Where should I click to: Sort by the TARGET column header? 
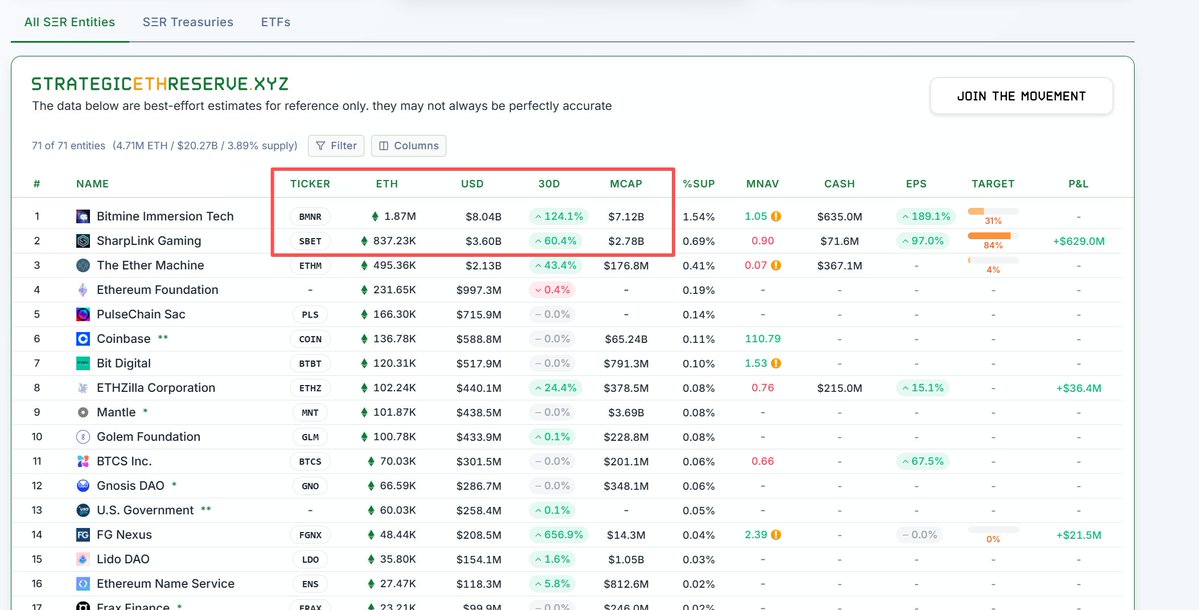(993, 183)
